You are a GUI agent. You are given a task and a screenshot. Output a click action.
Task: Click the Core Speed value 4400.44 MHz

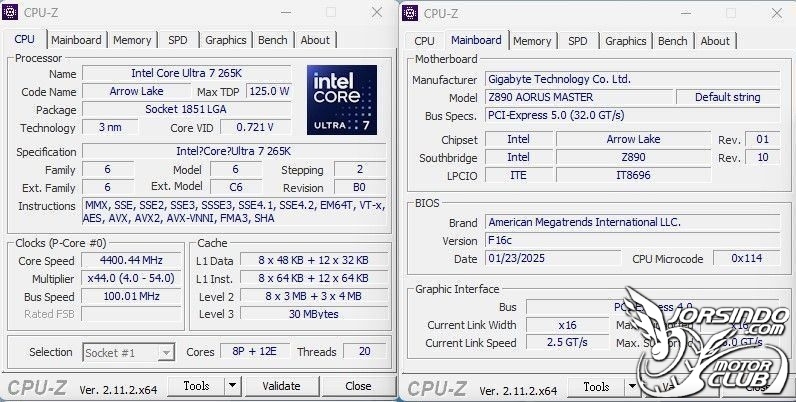131,260
